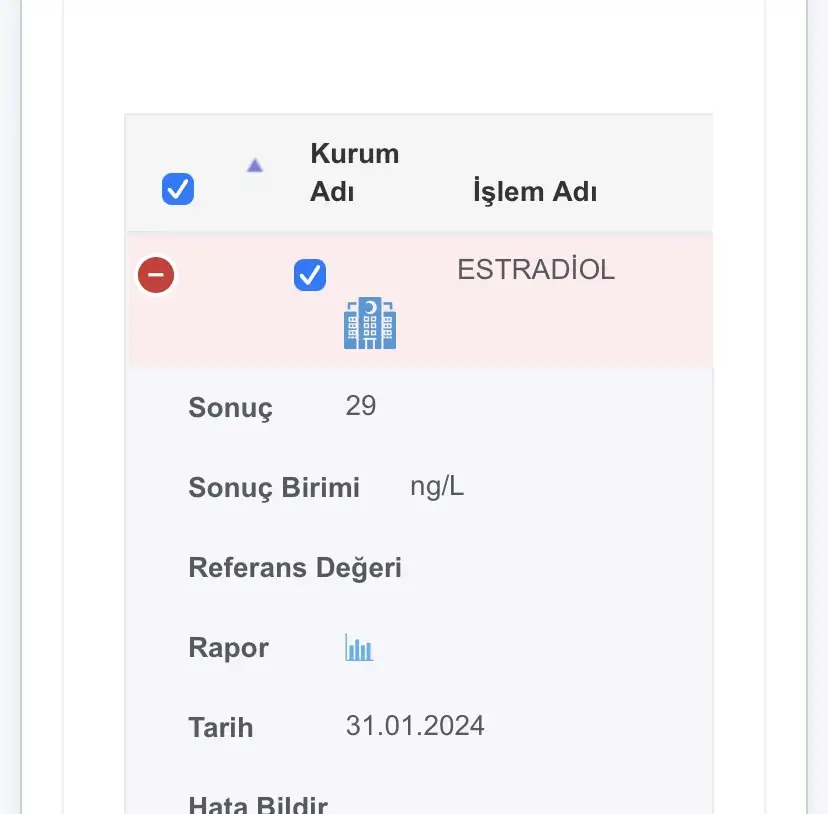Click the Hata Bildir label
Viewport: 828px width, 814px height.
(x=258, y=804)
